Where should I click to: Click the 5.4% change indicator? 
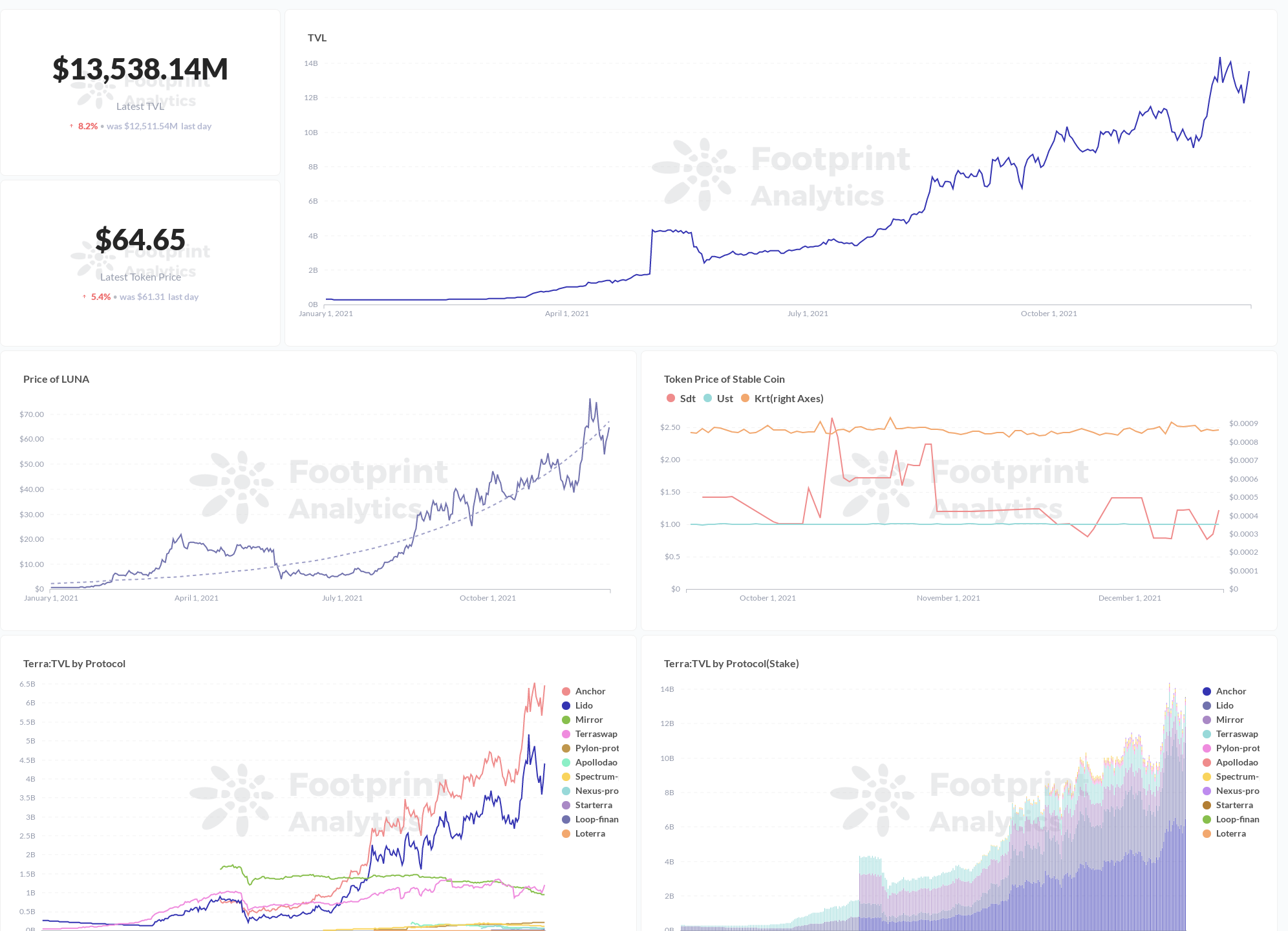click(x=100, y=297)
